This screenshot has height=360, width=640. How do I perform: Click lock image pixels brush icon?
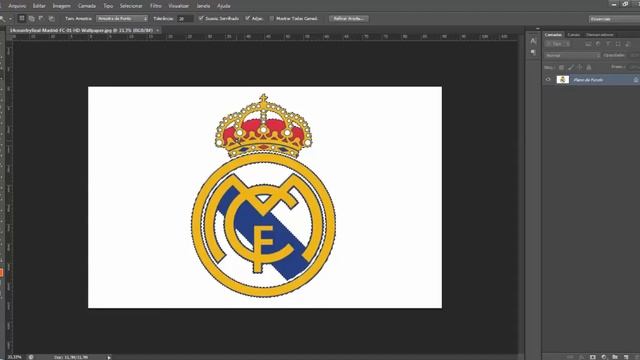(x=571, y=67)
